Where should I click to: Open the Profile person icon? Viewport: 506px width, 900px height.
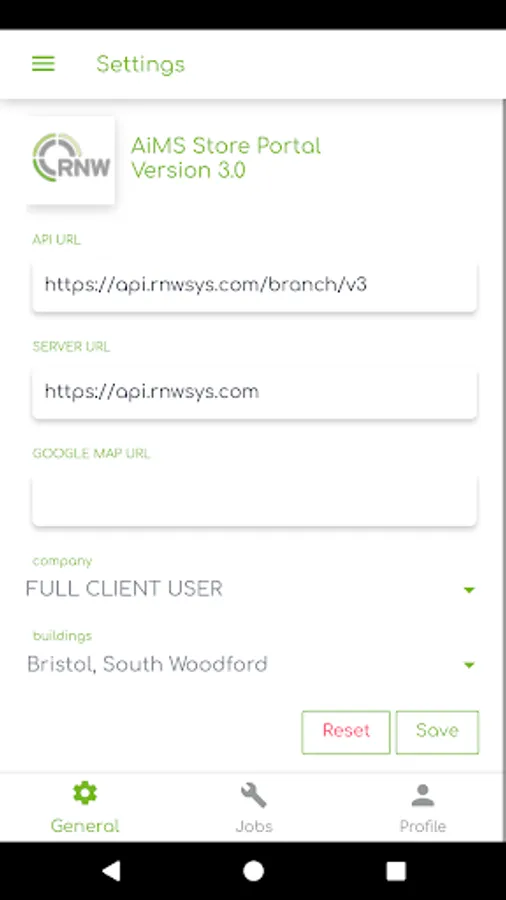click(423, 796)
